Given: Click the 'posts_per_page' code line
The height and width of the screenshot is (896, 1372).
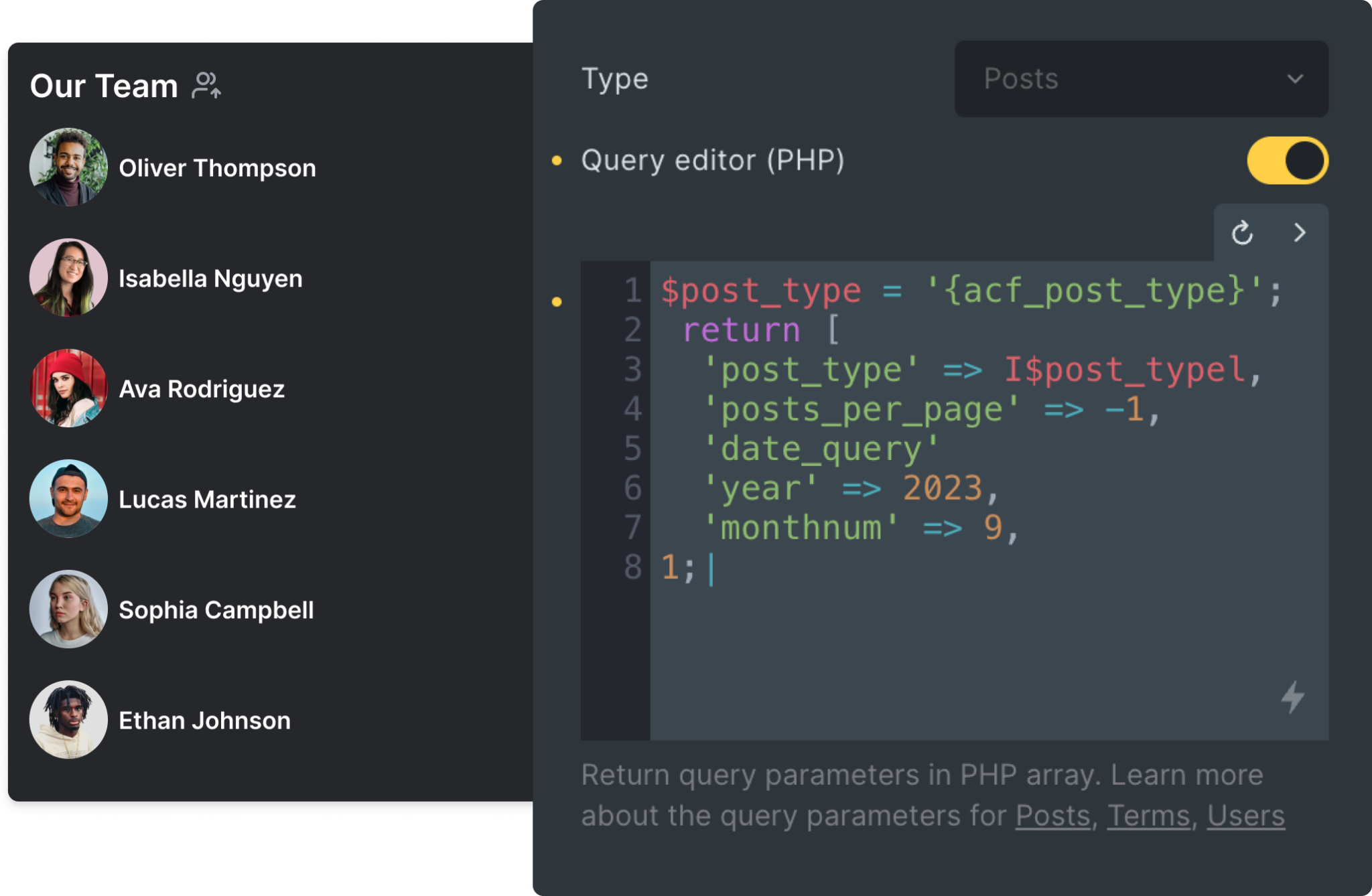Looking at the screenshot, I should 863,409.
